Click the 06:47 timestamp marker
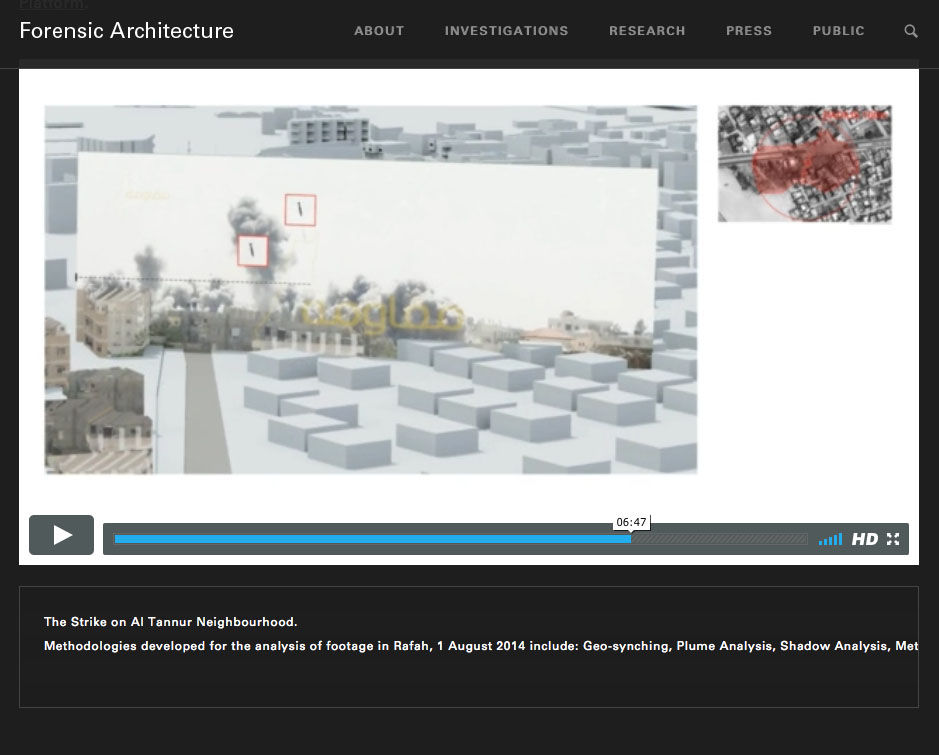The height and width of the screenshot is (755, 939). point(631,522)
